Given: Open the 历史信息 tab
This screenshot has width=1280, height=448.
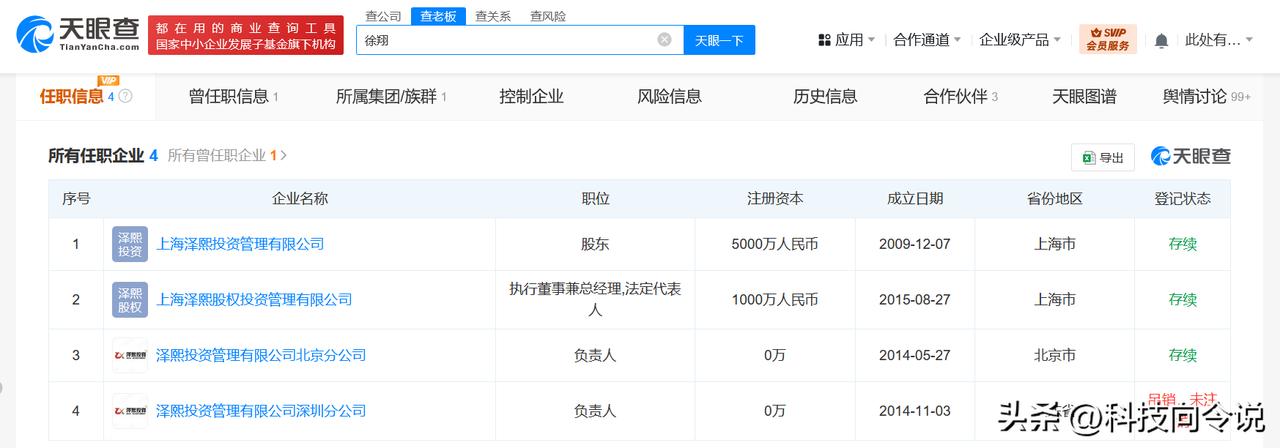Looking at the screenshot, I should click(825, 97).
